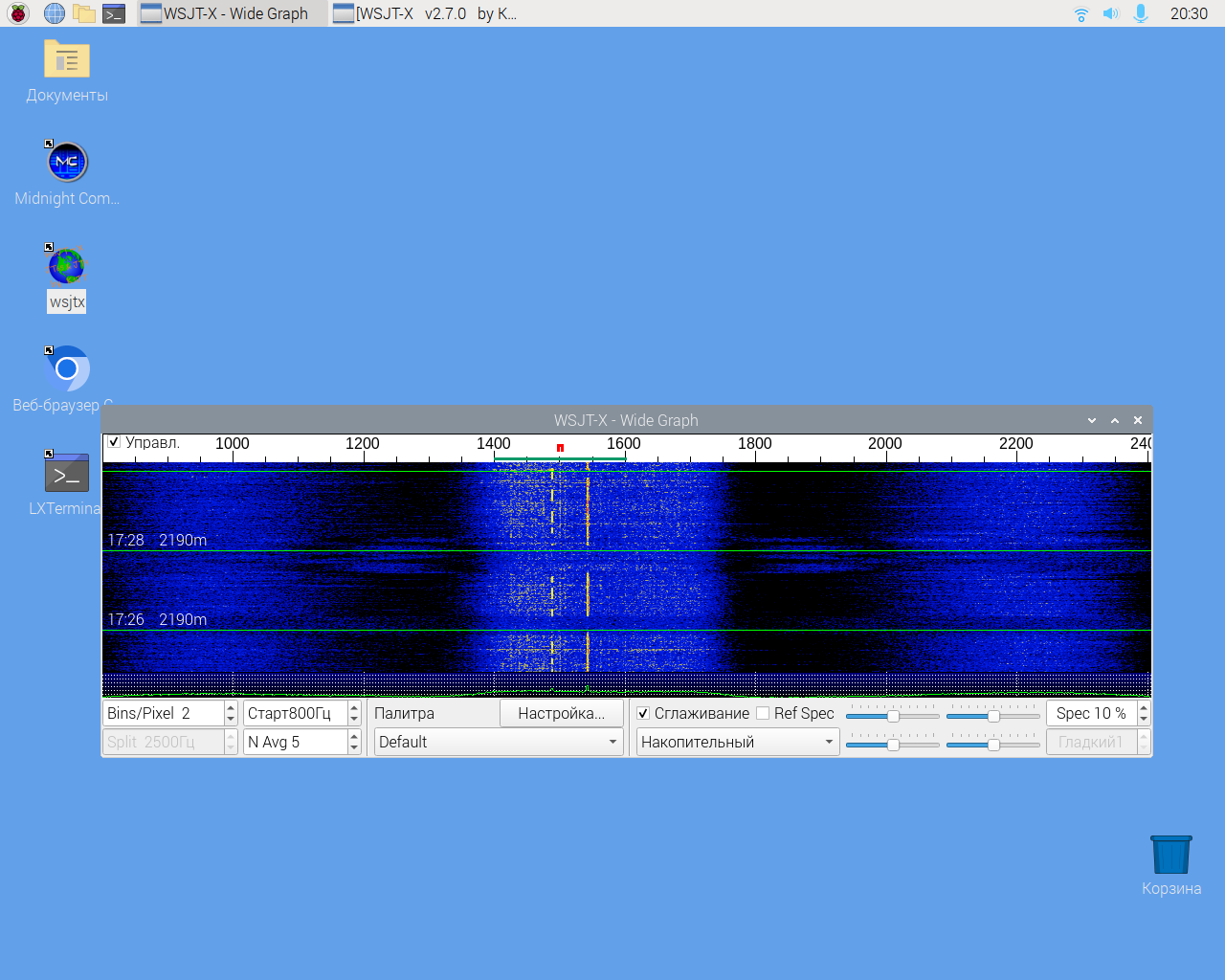The width and height of the screenshot is (1225, 980).
Task: Switch to WSJT-X Wide Graph taskbar item
Action: pyautogui.click(x=225, y=13)
